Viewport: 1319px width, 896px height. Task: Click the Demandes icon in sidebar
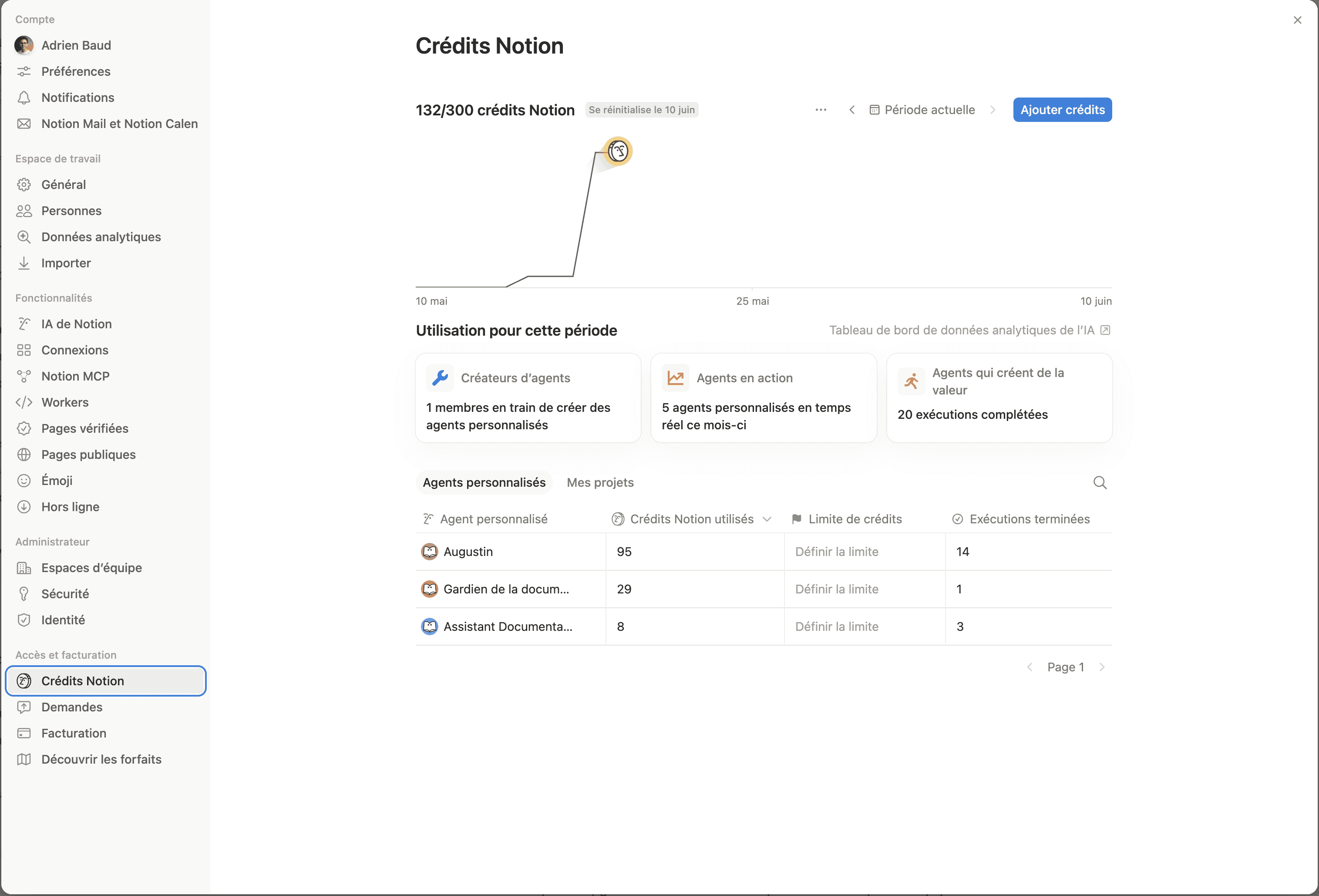pyautogui.click(x=24, y=707)
